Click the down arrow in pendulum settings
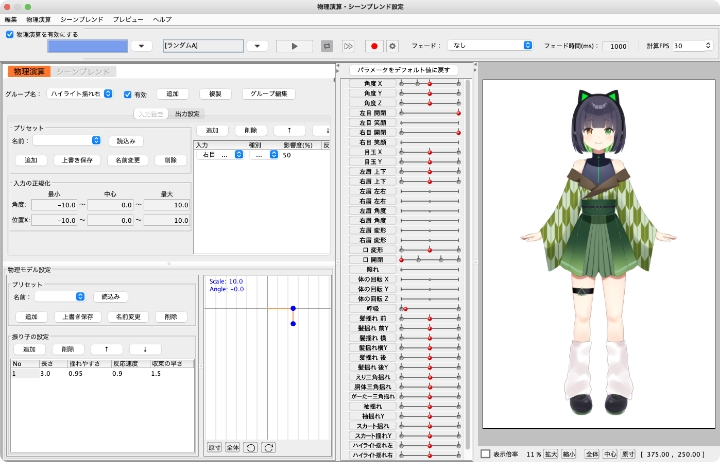The height and width of the screenshot is (462, 720). coord(145,349)
